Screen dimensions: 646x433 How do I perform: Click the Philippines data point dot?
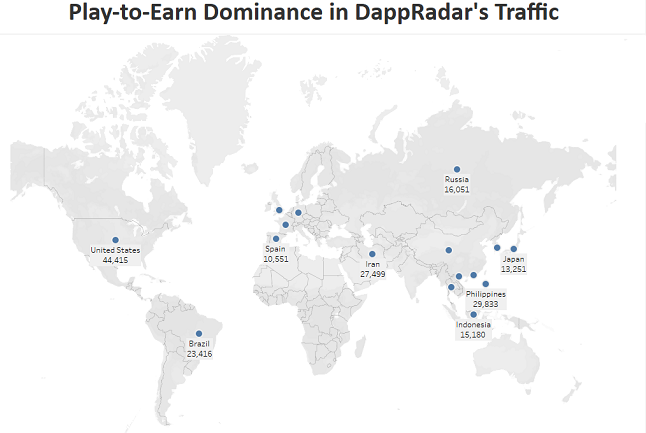tap(486, 284)
